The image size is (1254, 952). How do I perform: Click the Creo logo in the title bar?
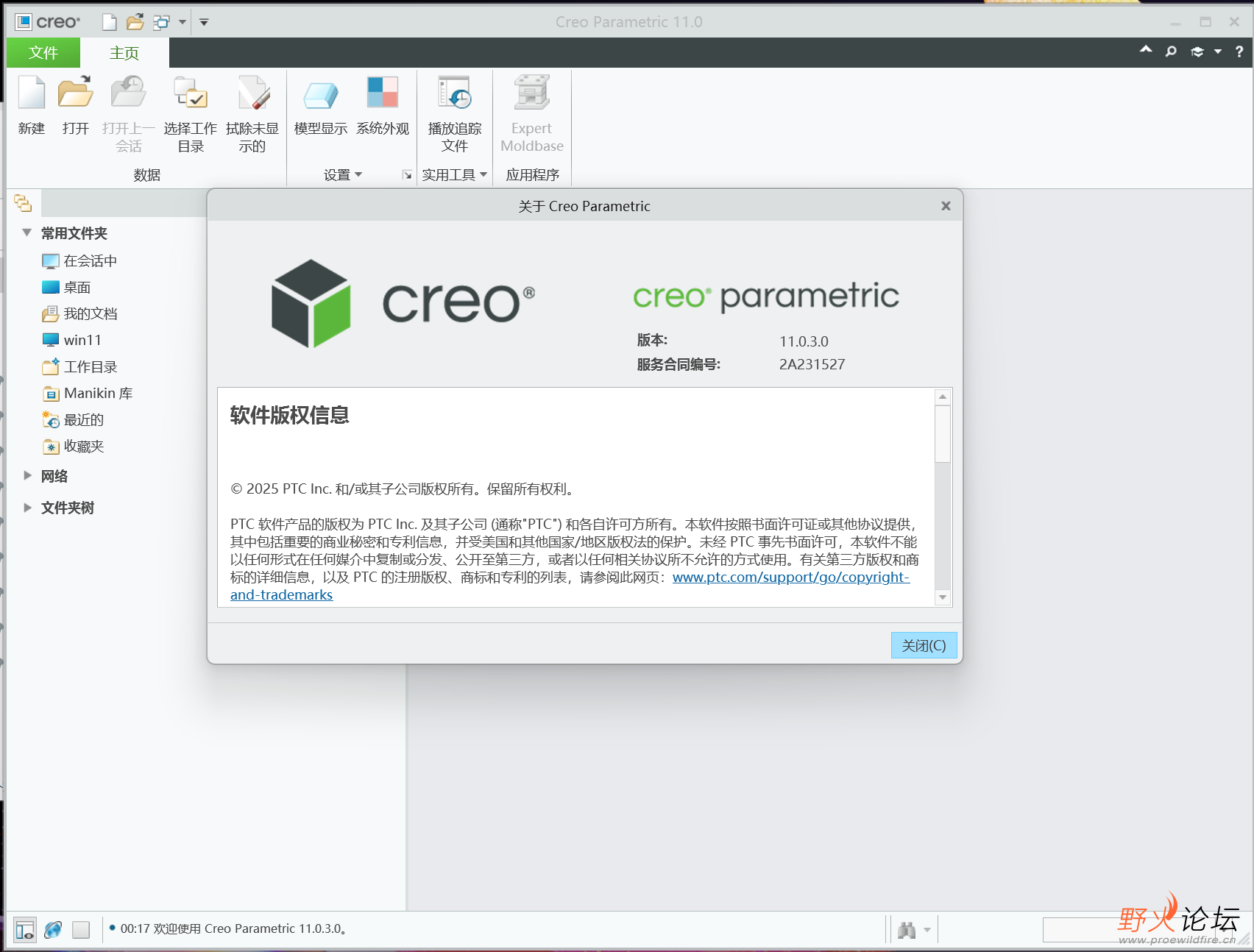coord(49,22)
